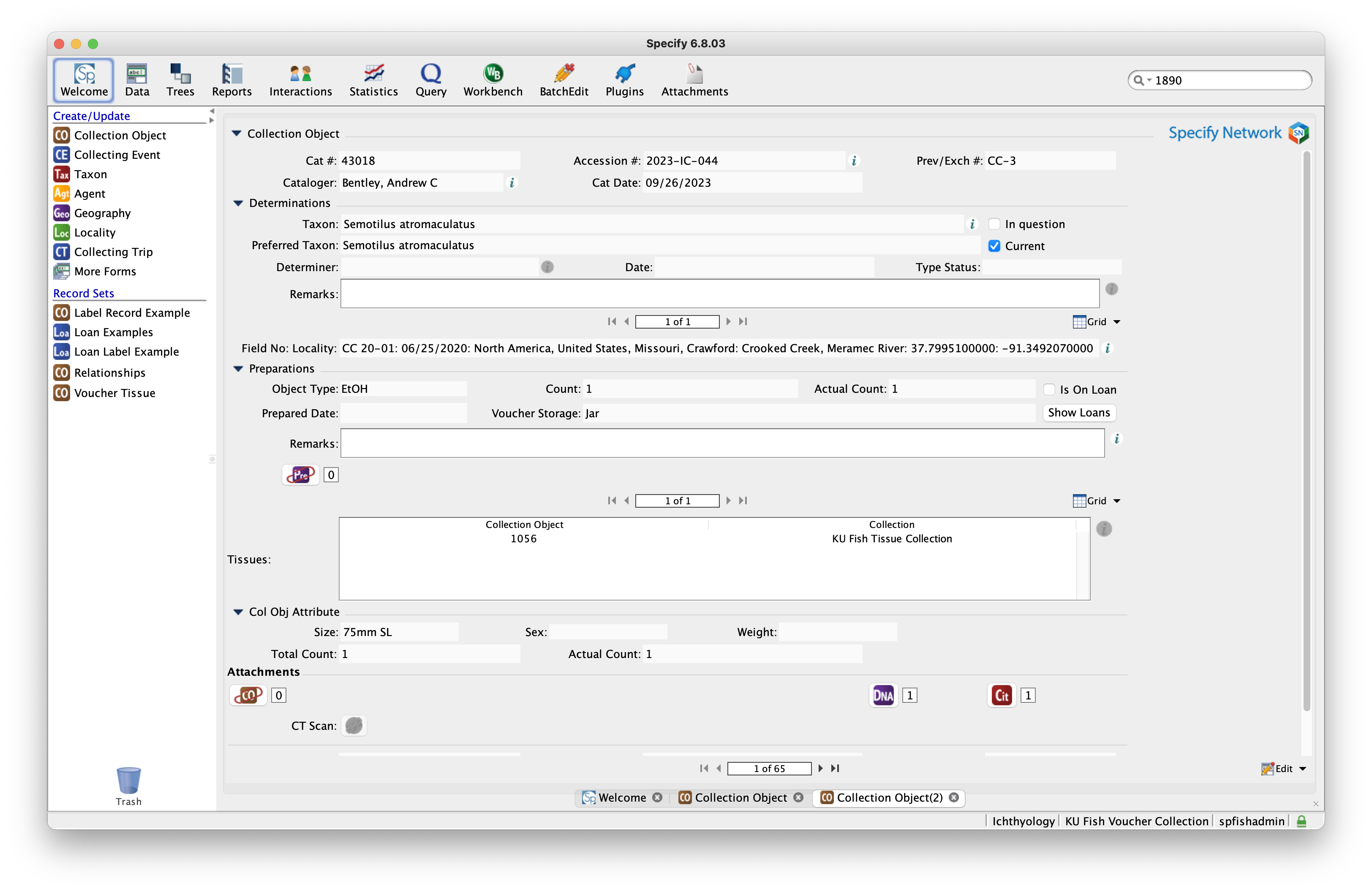Collapse the Preparations section
This screenshot has width=1372, height=892.
coord(238,369)
